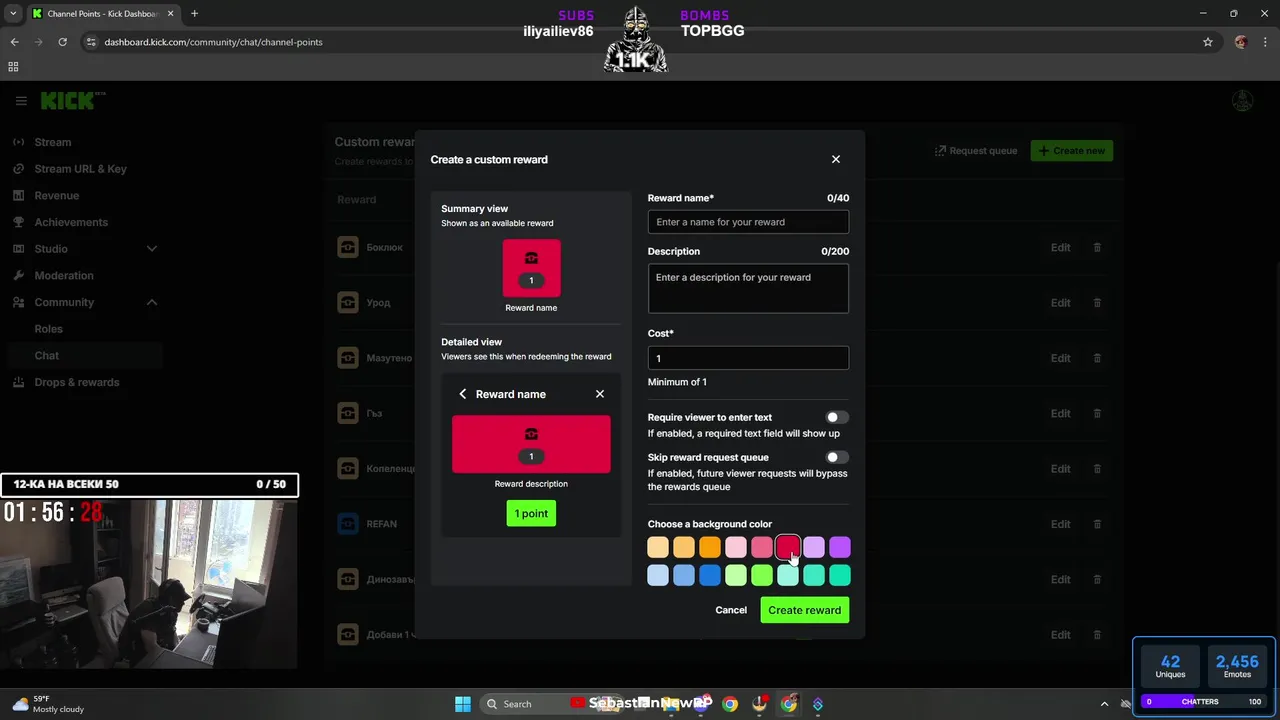Viewport: 1280px width, 720px height.
Task: Click the Community people icon
Action: coord(18,302)
